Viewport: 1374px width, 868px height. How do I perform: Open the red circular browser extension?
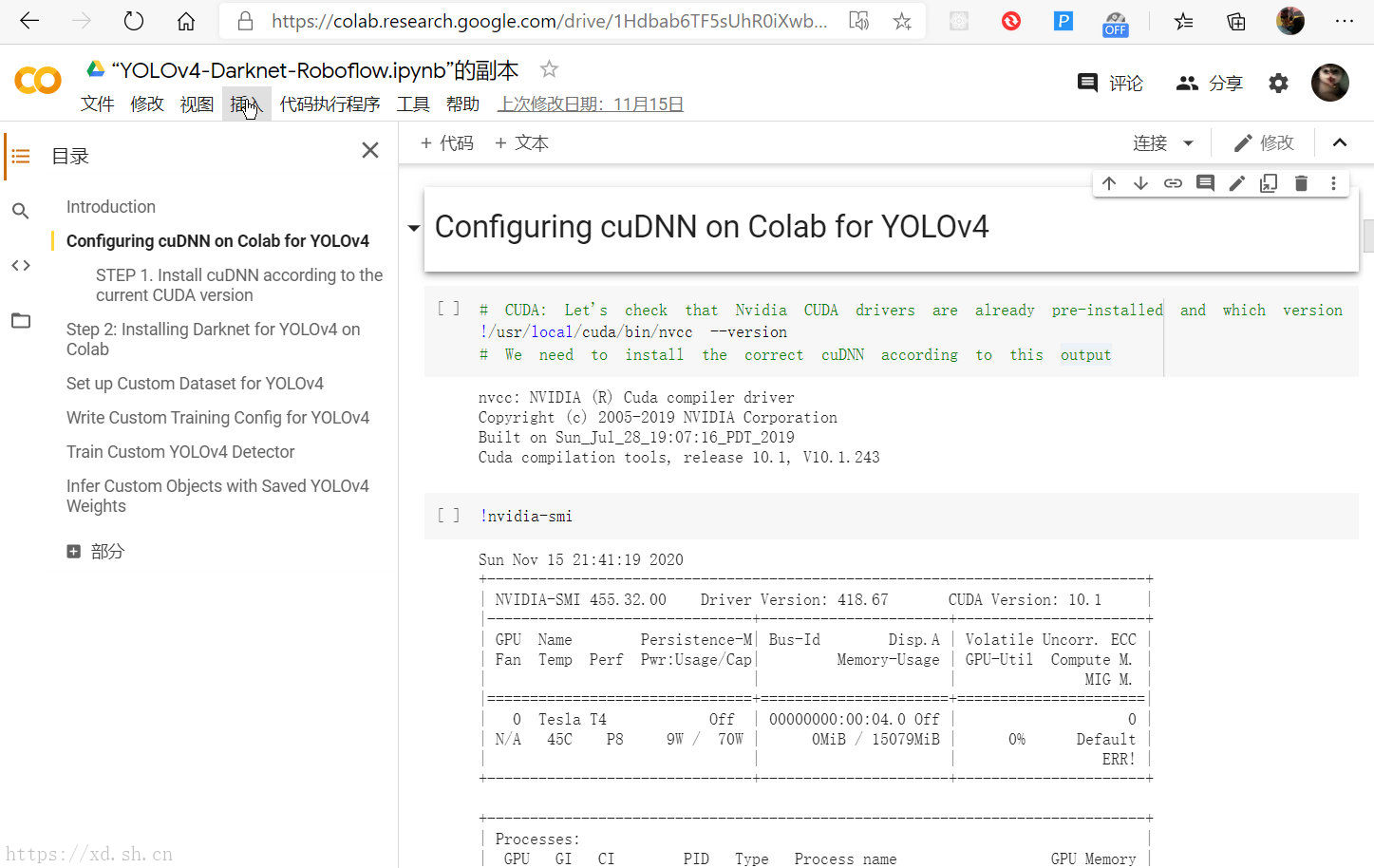click(x=1011, y=21)
